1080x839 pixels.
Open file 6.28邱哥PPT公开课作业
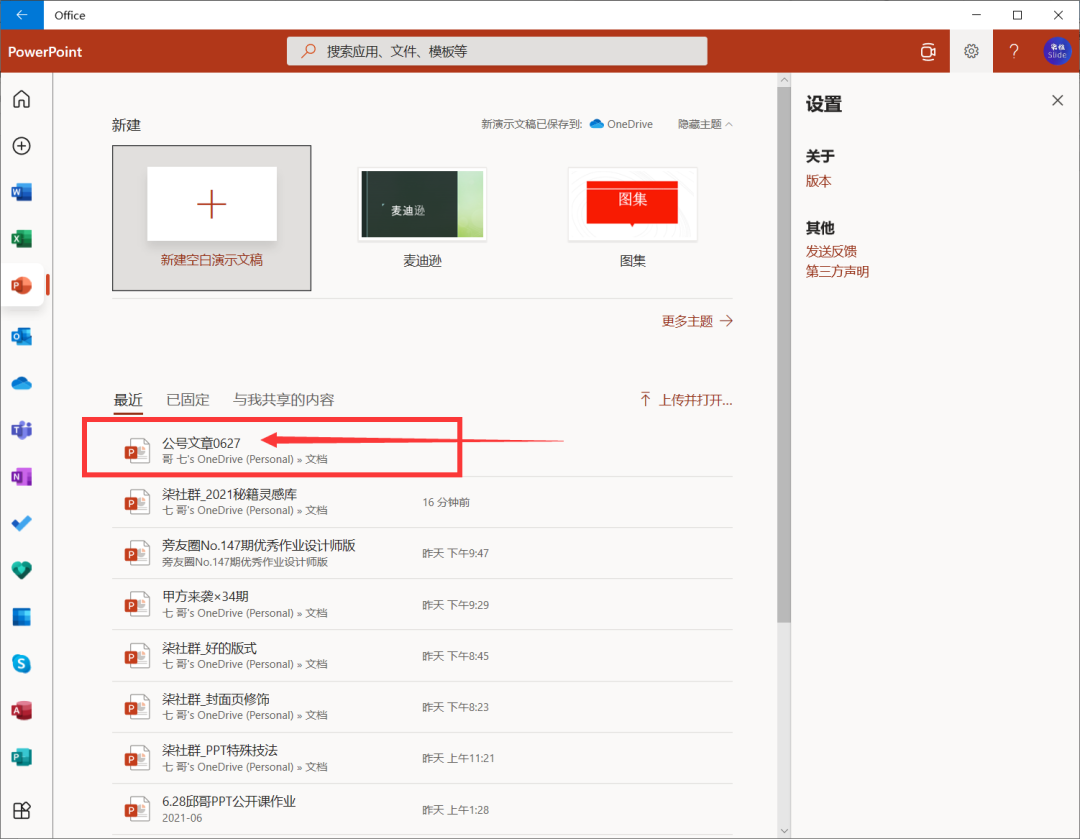coord(422,809)
